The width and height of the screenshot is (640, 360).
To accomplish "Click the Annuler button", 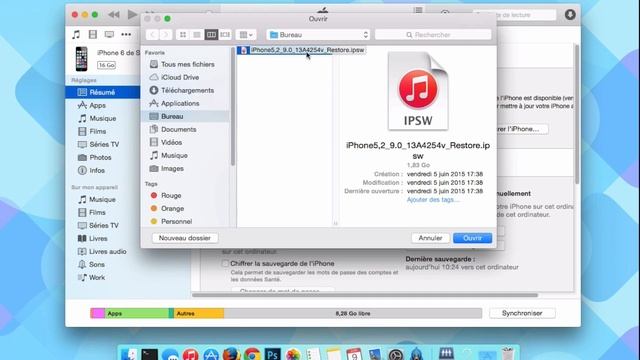I will coord(430,238).
